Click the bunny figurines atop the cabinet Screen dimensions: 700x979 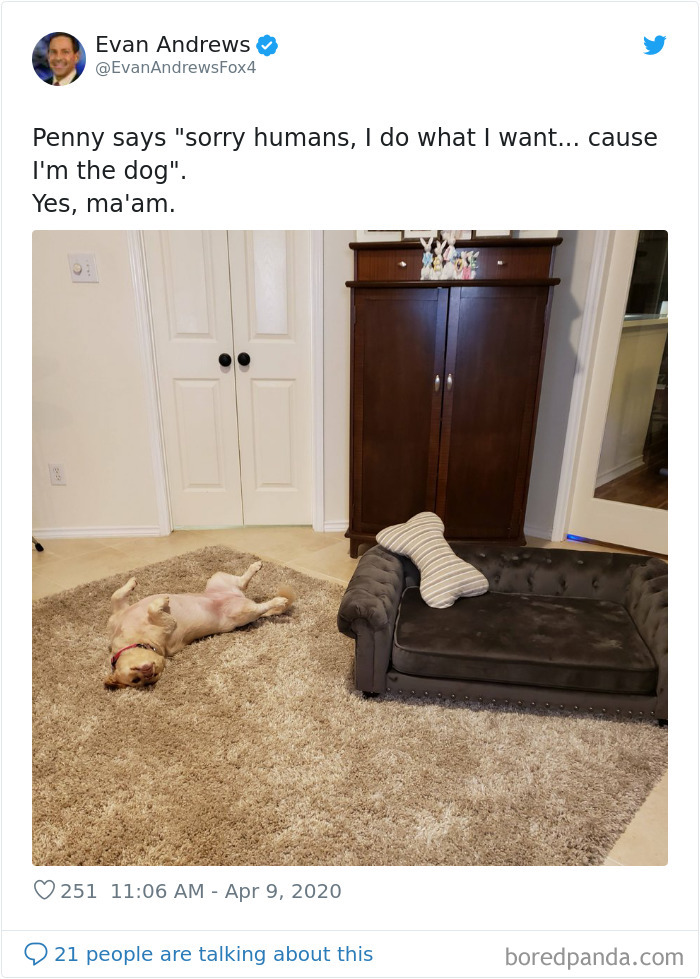click(448, 257)
